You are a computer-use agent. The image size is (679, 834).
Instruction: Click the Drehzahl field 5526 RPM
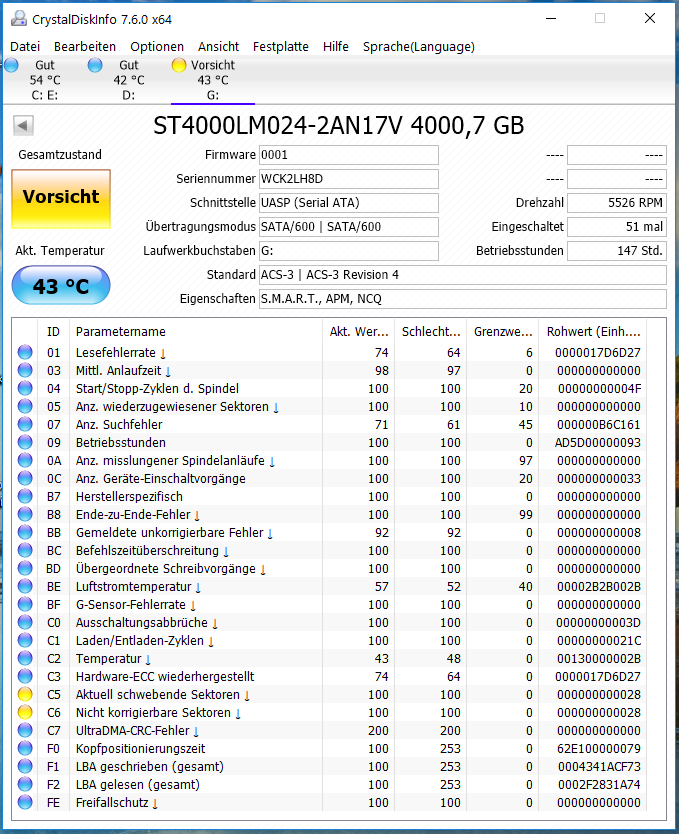pos(617,203)
